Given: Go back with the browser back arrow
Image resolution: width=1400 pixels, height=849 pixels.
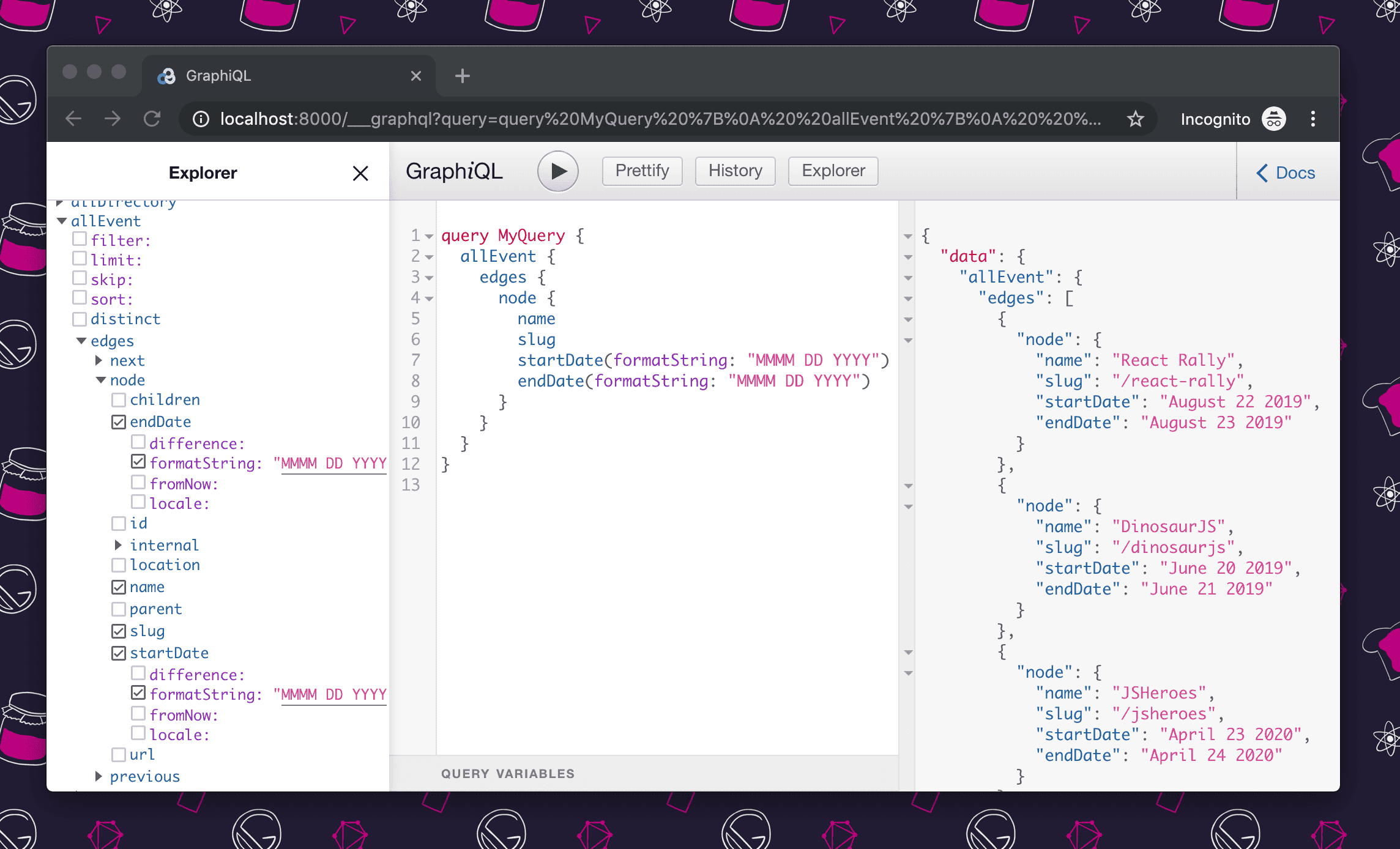Looking at the screenshot, I should tap(73, 119).
